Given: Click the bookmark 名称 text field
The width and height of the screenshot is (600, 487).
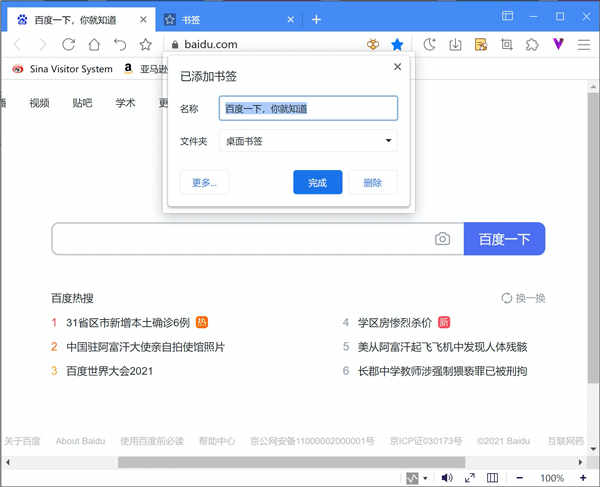Looking at the screenshot, I should [x=308, y=108].
